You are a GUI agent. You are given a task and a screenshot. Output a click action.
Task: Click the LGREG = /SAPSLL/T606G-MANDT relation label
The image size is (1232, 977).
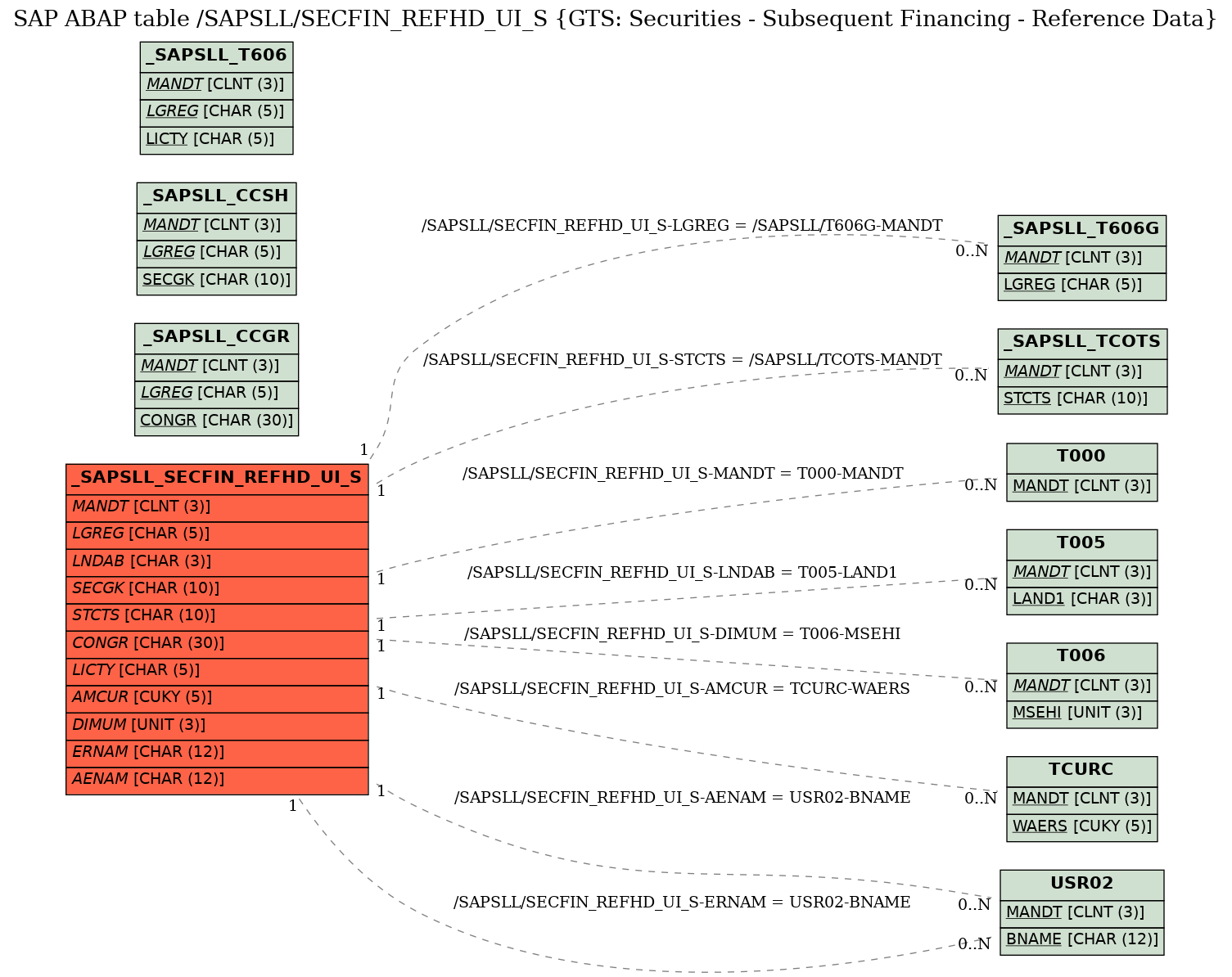[682, 226]
